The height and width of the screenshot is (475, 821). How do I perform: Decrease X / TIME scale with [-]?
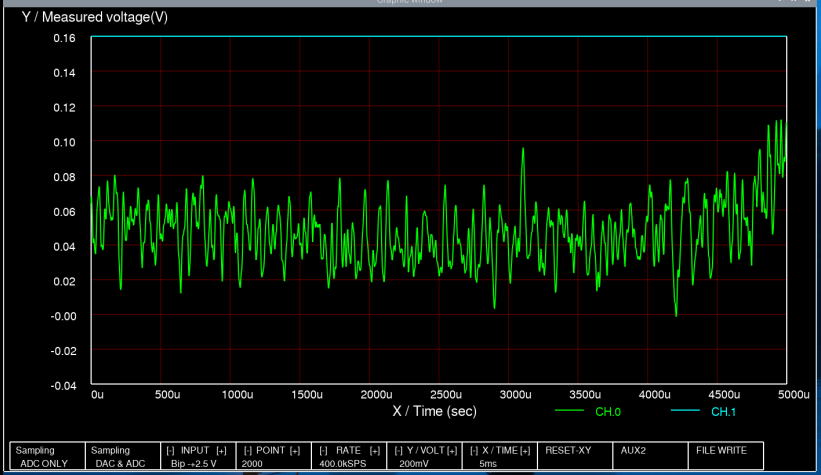(x=474, y=451)
